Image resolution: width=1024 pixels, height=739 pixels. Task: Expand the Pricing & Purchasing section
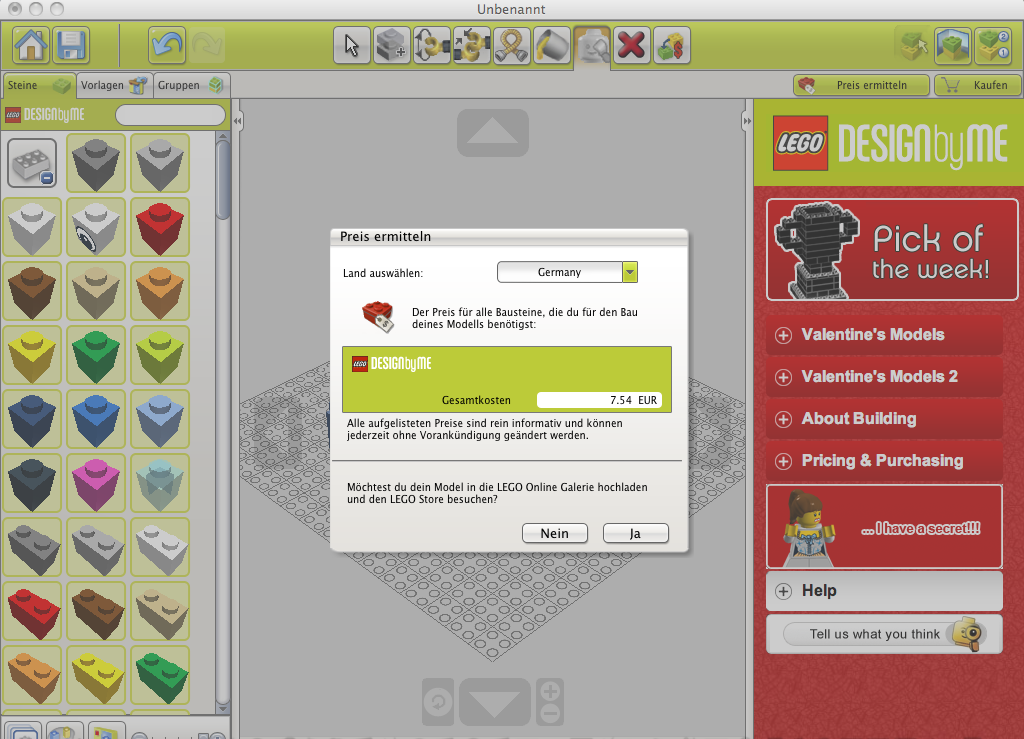(884, 462)
